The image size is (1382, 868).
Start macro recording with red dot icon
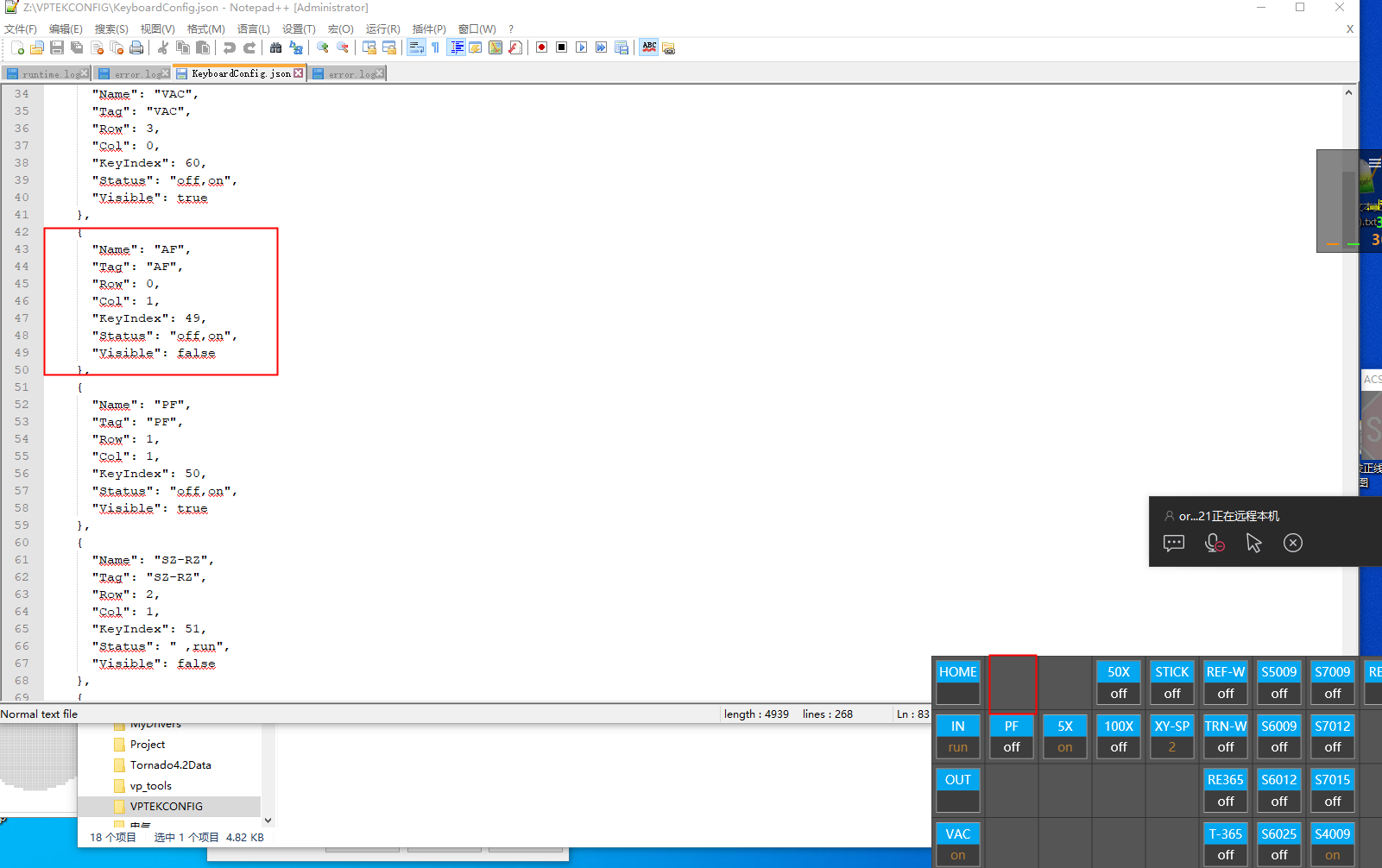pos(541,47)
